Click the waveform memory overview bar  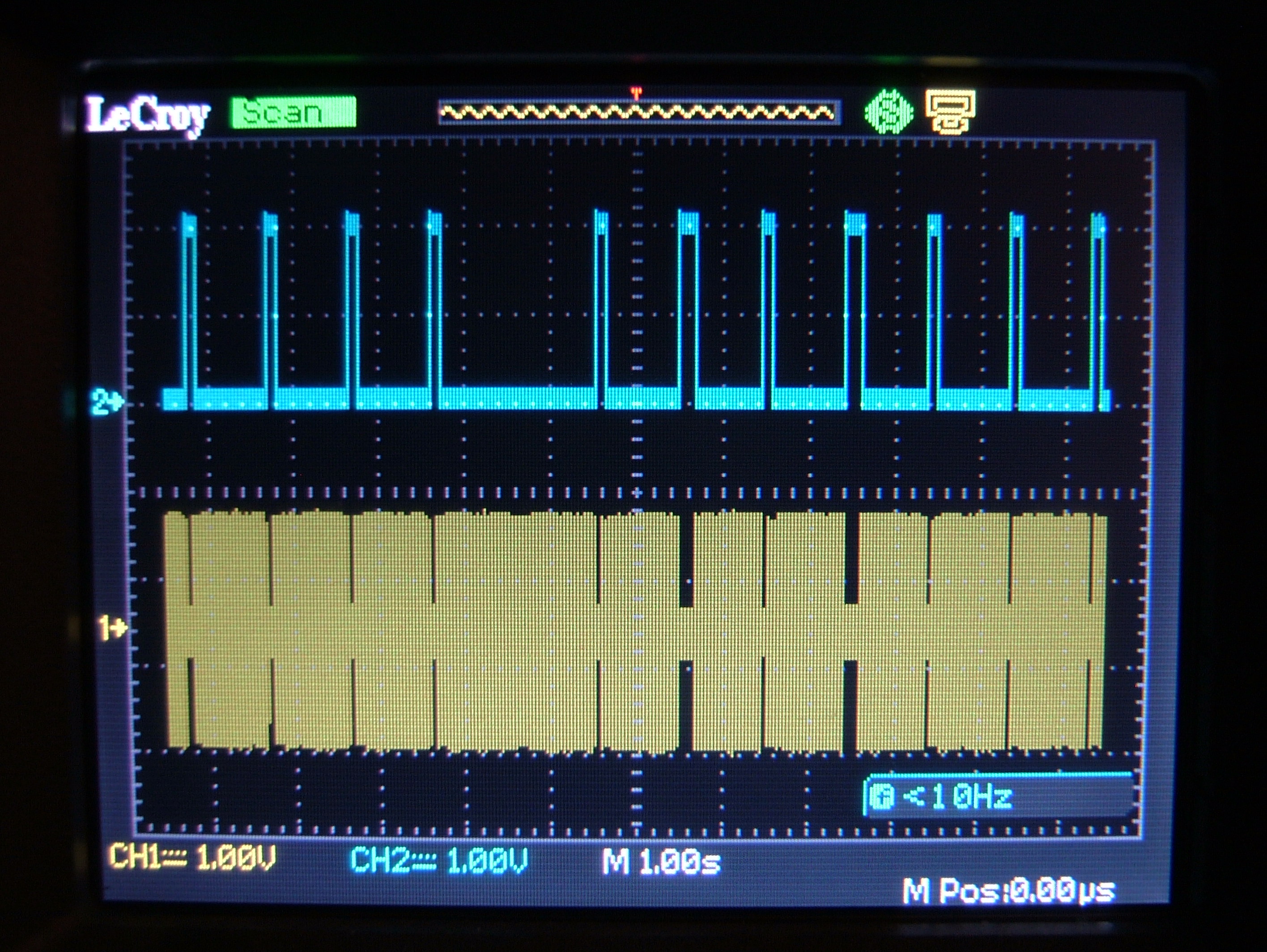pos(639,112)
